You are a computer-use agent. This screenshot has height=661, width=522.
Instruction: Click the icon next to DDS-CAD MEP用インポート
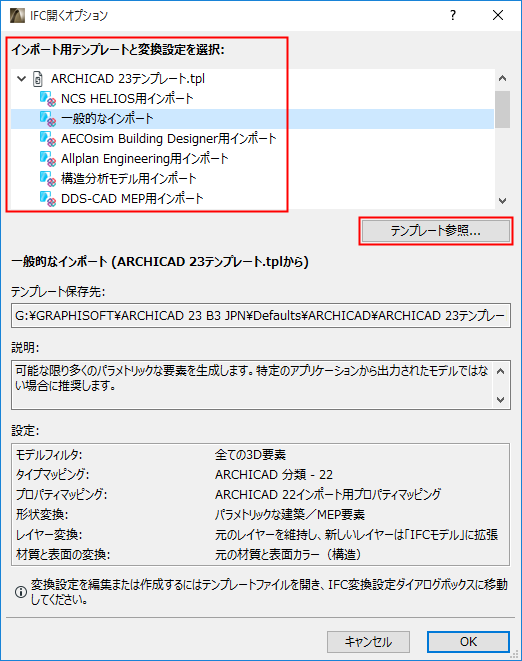coord(48,199)
